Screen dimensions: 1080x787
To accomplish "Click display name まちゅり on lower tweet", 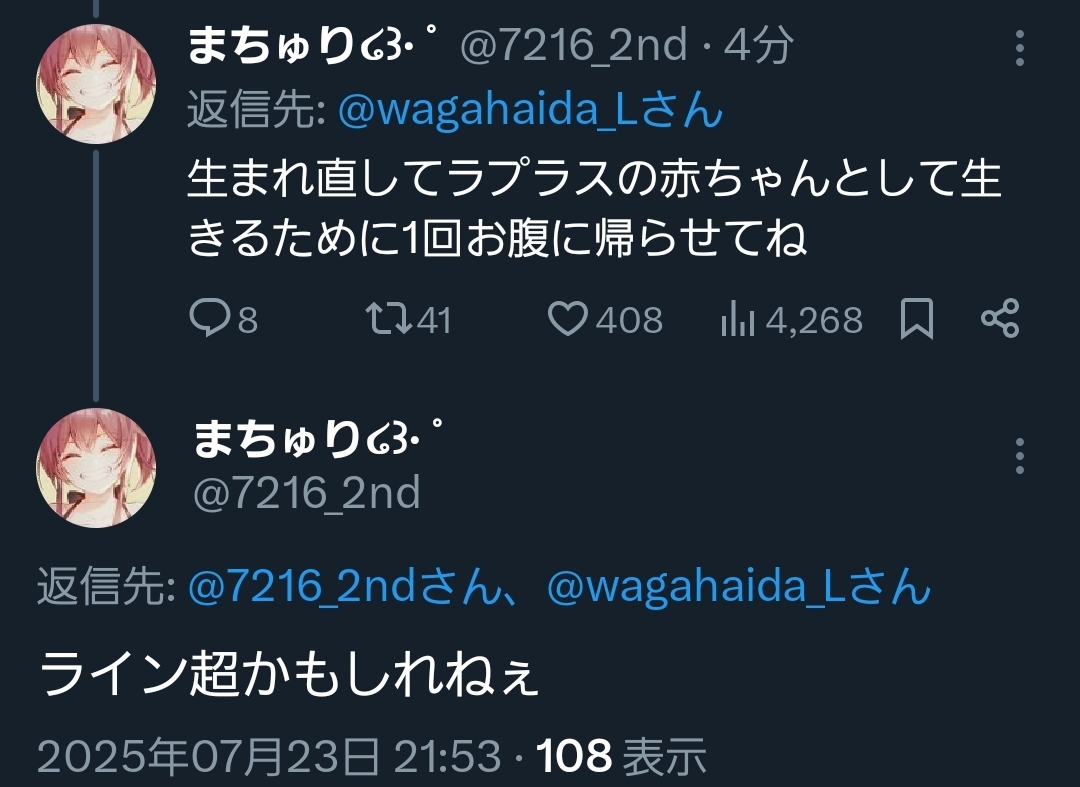I will coord(317,438).
